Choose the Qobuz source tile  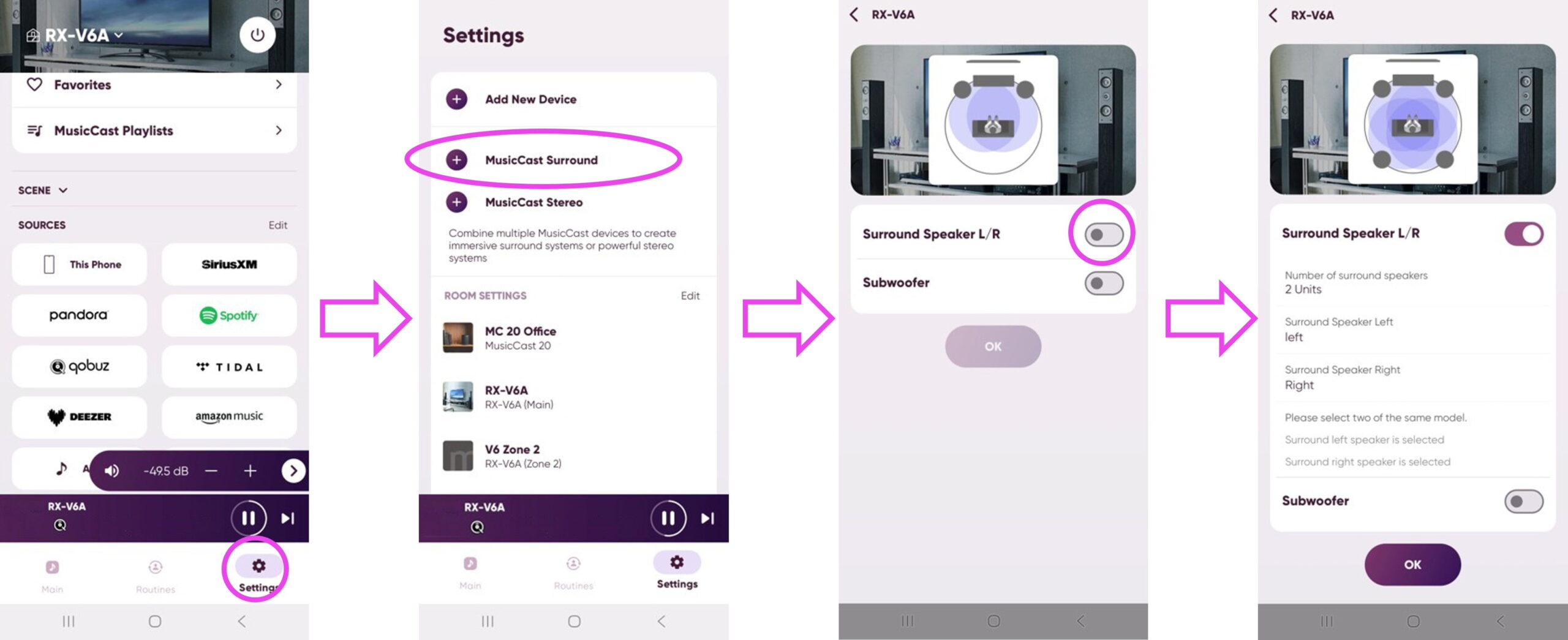80,366
